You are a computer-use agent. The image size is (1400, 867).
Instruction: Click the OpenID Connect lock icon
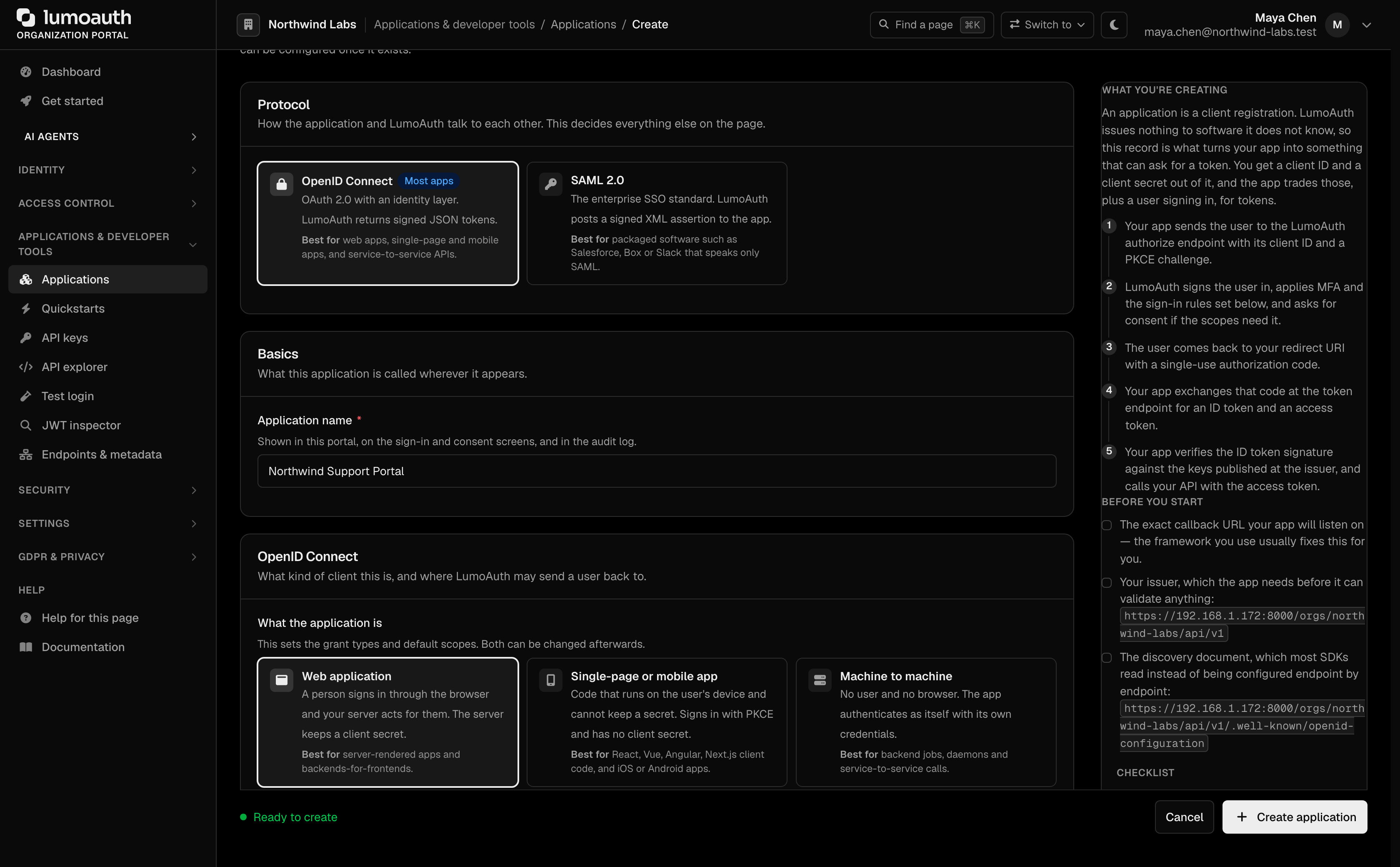click(281, 185)
